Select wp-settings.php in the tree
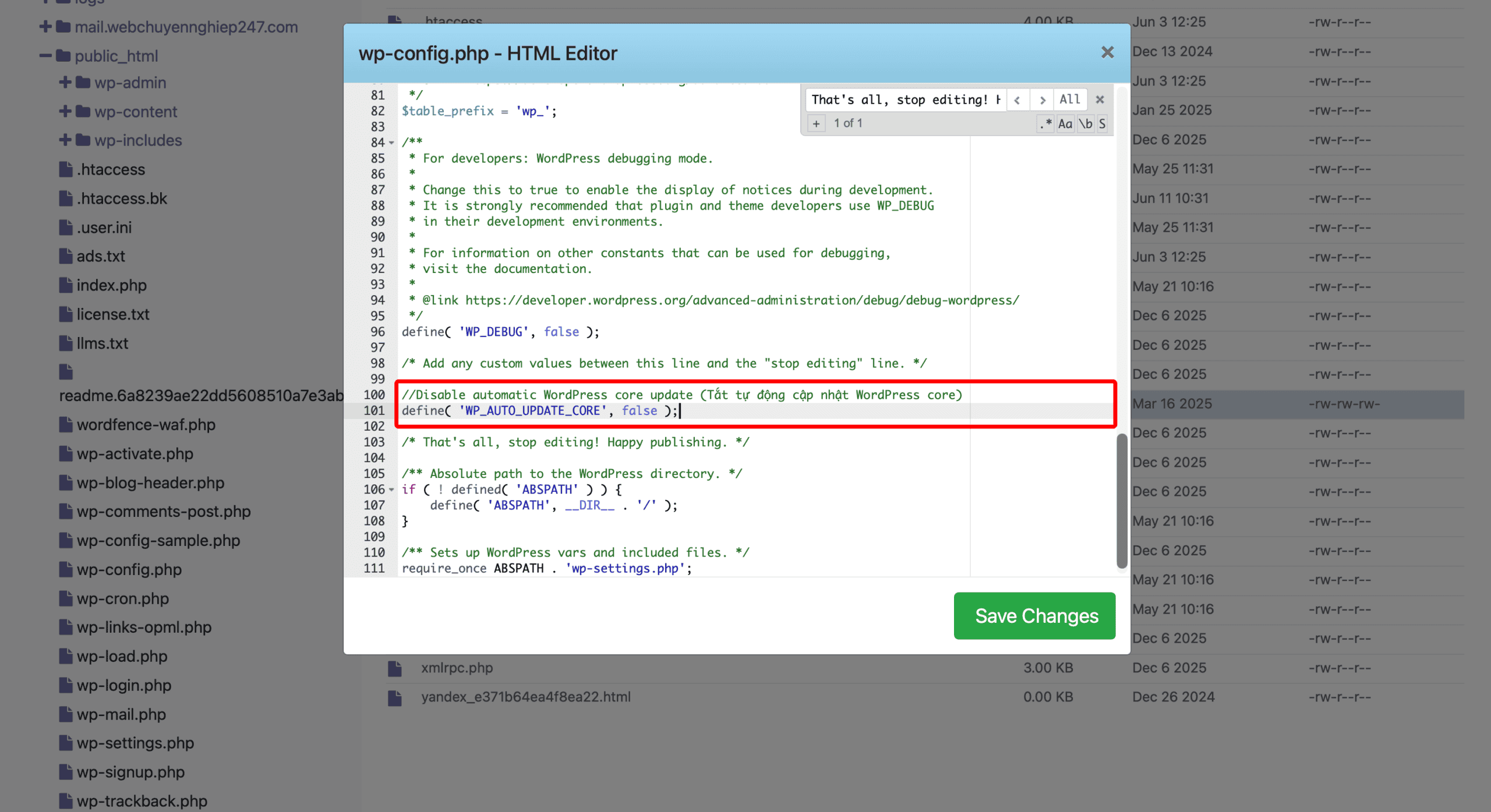The height and width of the screenshot is (812, 1491). [136, 743]
